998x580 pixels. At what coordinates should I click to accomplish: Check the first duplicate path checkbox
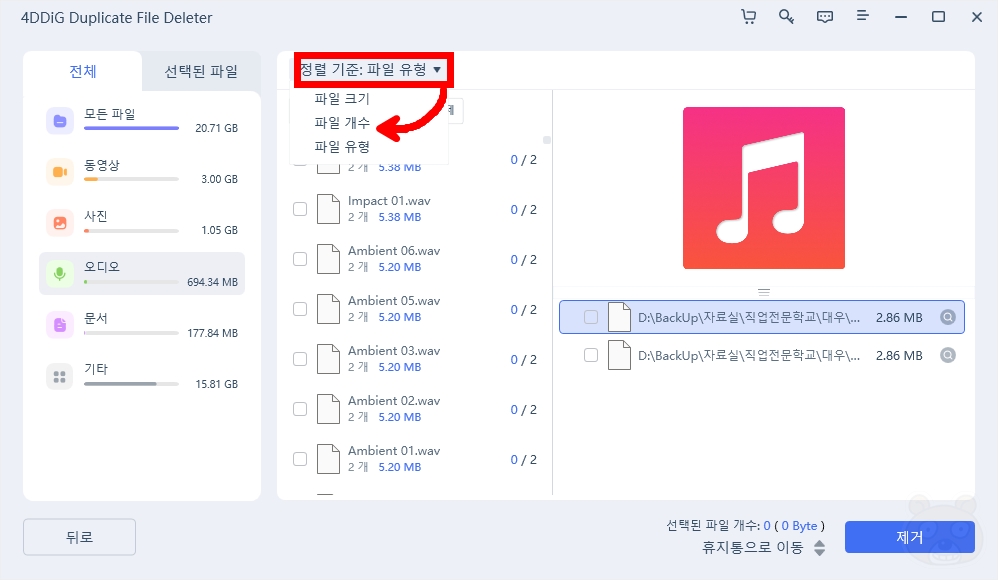pos(591,317)
